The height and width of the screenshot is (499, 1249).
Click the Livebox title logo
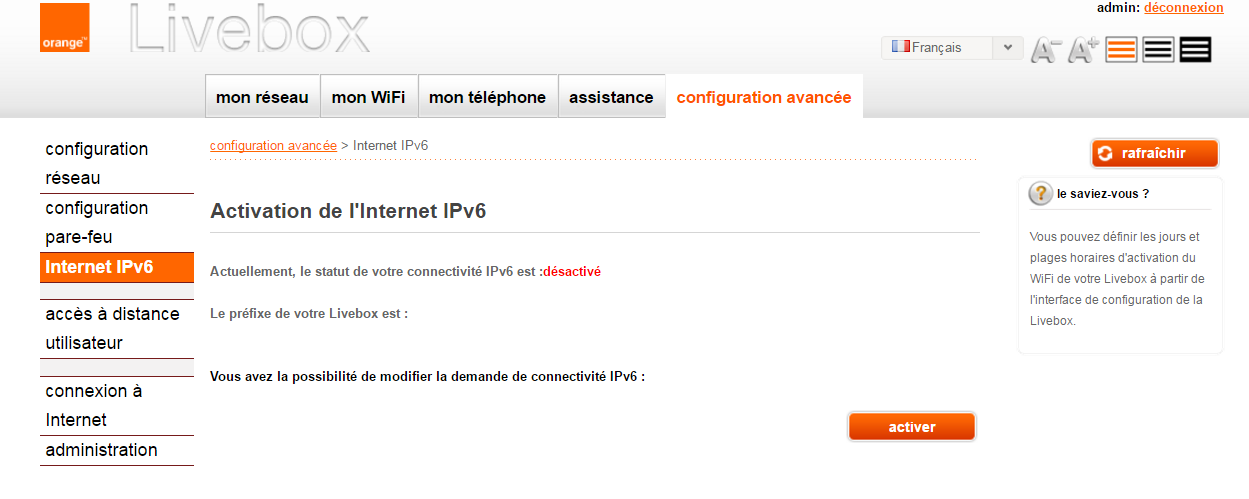click(x=250, y=32)
